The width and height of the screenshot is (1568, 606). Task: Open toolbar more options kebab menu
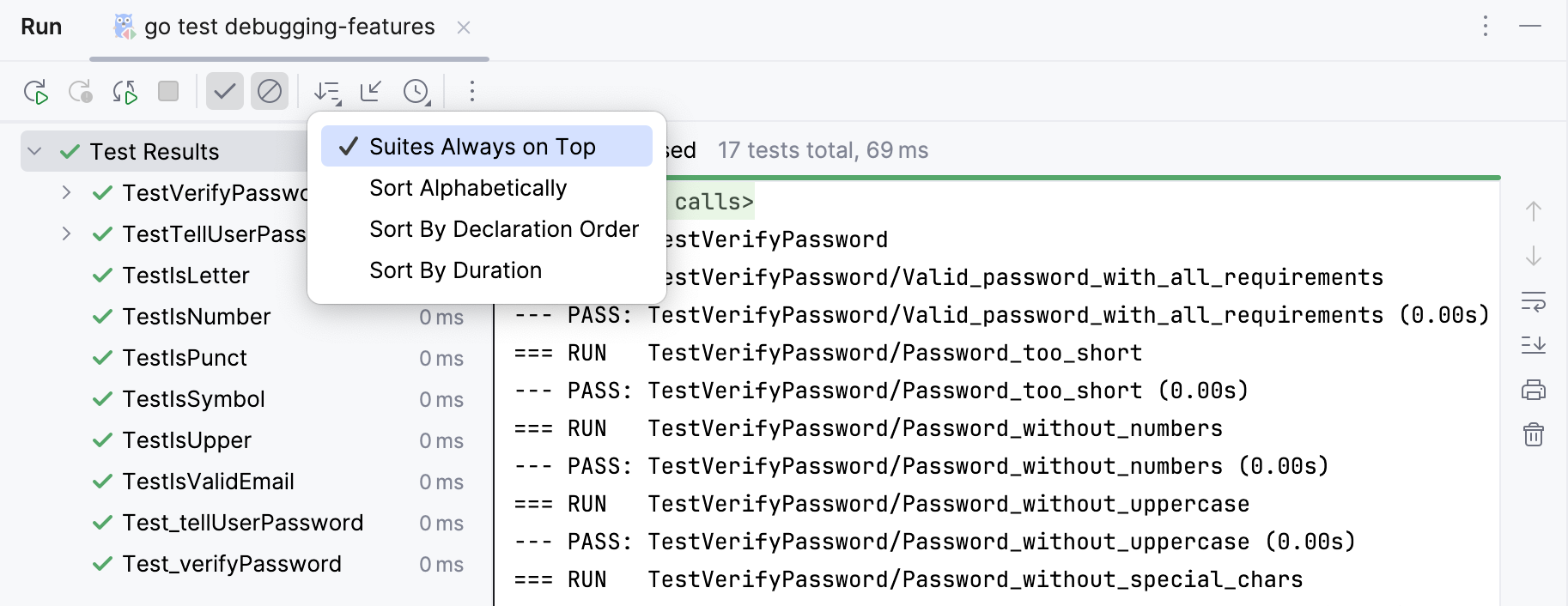471,91
